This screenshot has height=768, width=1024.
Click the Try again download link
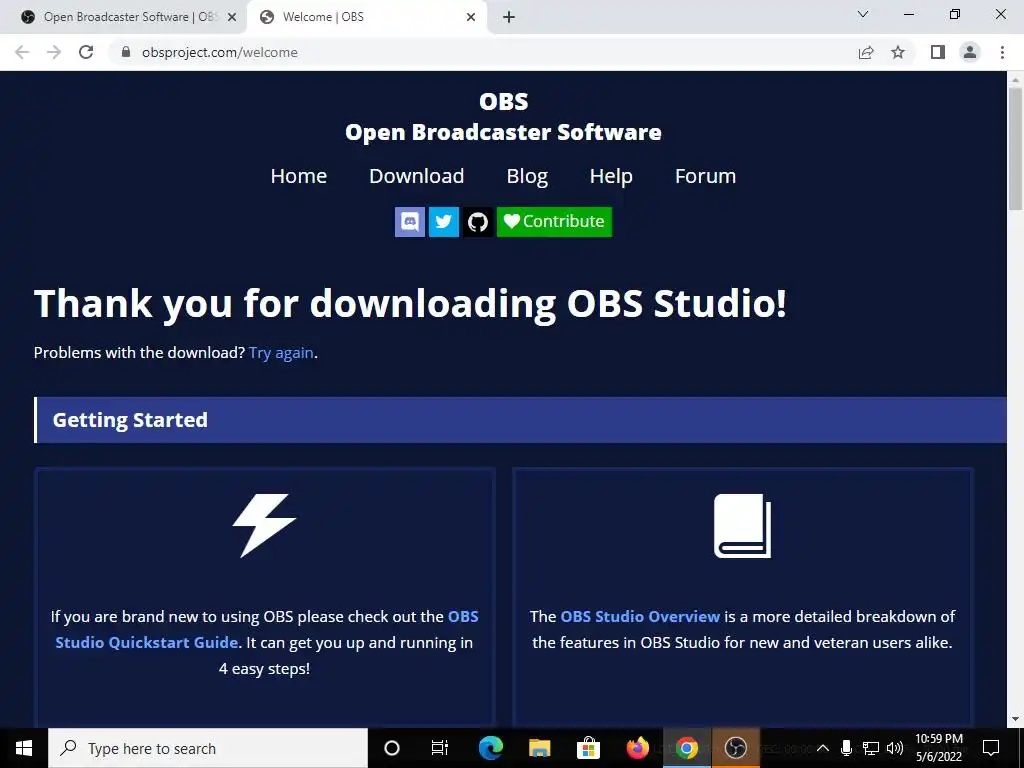281,353
